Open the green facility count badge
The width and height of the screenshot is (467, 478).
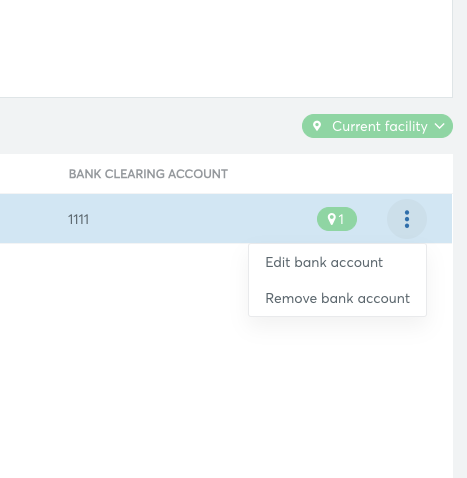(337, 219)
